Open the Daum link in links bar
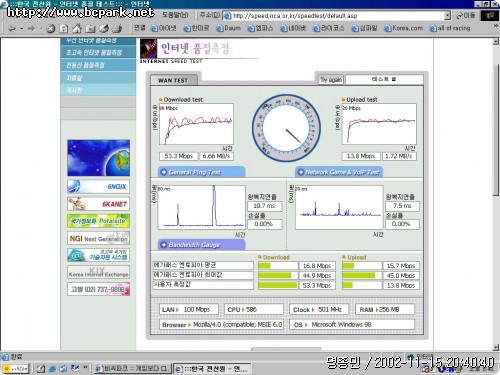Viewport: 500px width, 375px height. 229,28
